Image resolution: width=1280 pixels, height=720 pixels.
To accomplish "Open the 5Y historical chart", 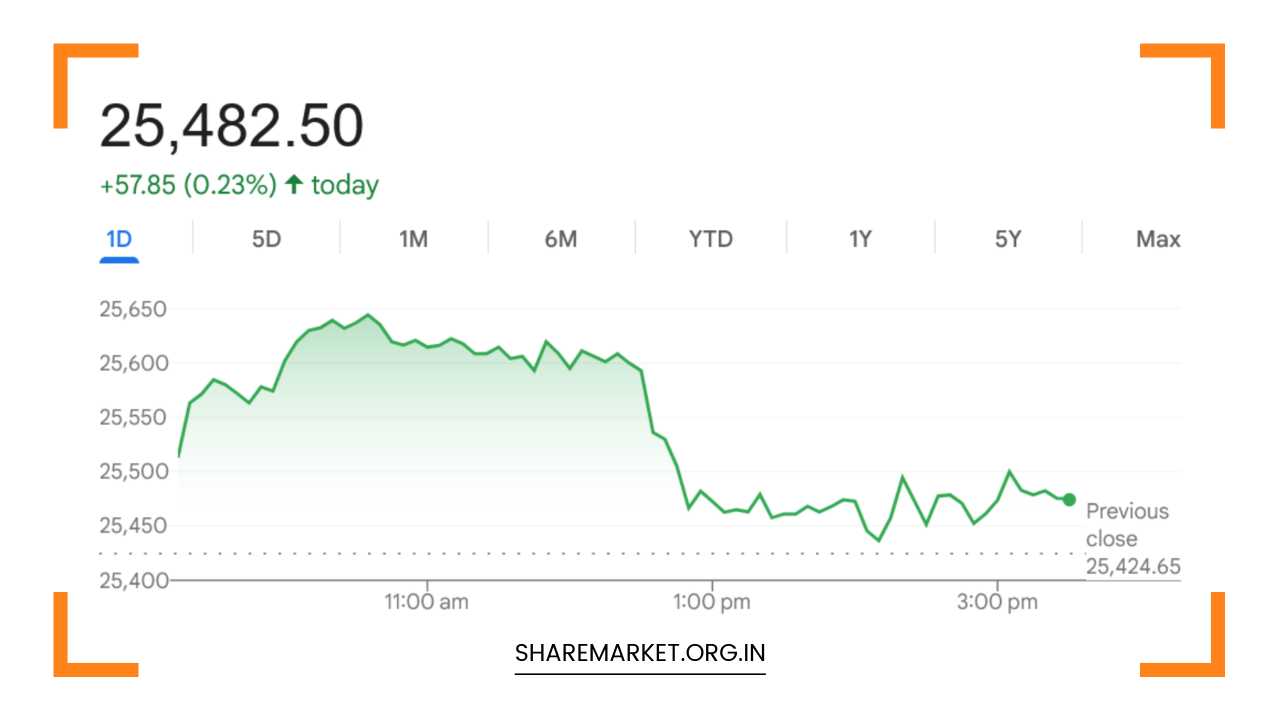I will click(1006, 239).
